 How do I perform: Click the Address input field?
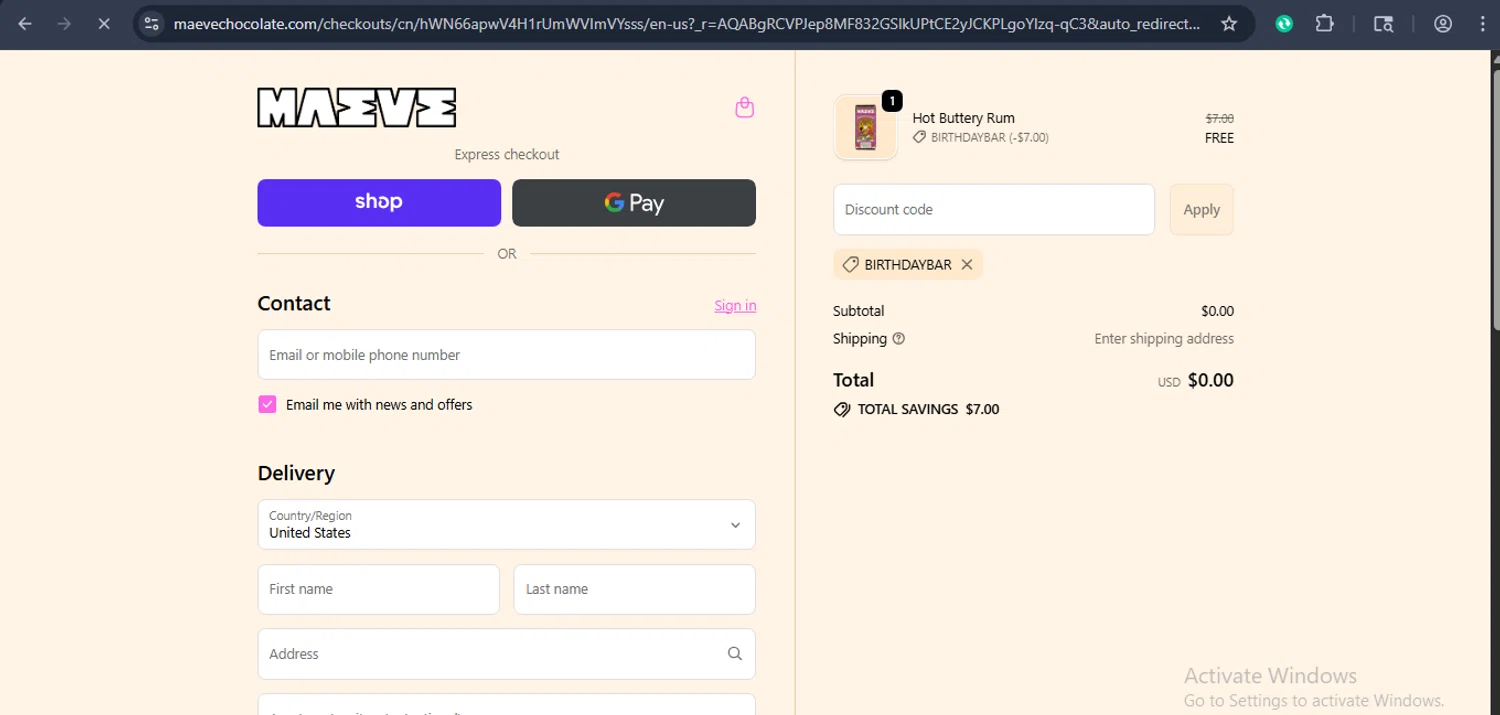[x=507, y=654]
